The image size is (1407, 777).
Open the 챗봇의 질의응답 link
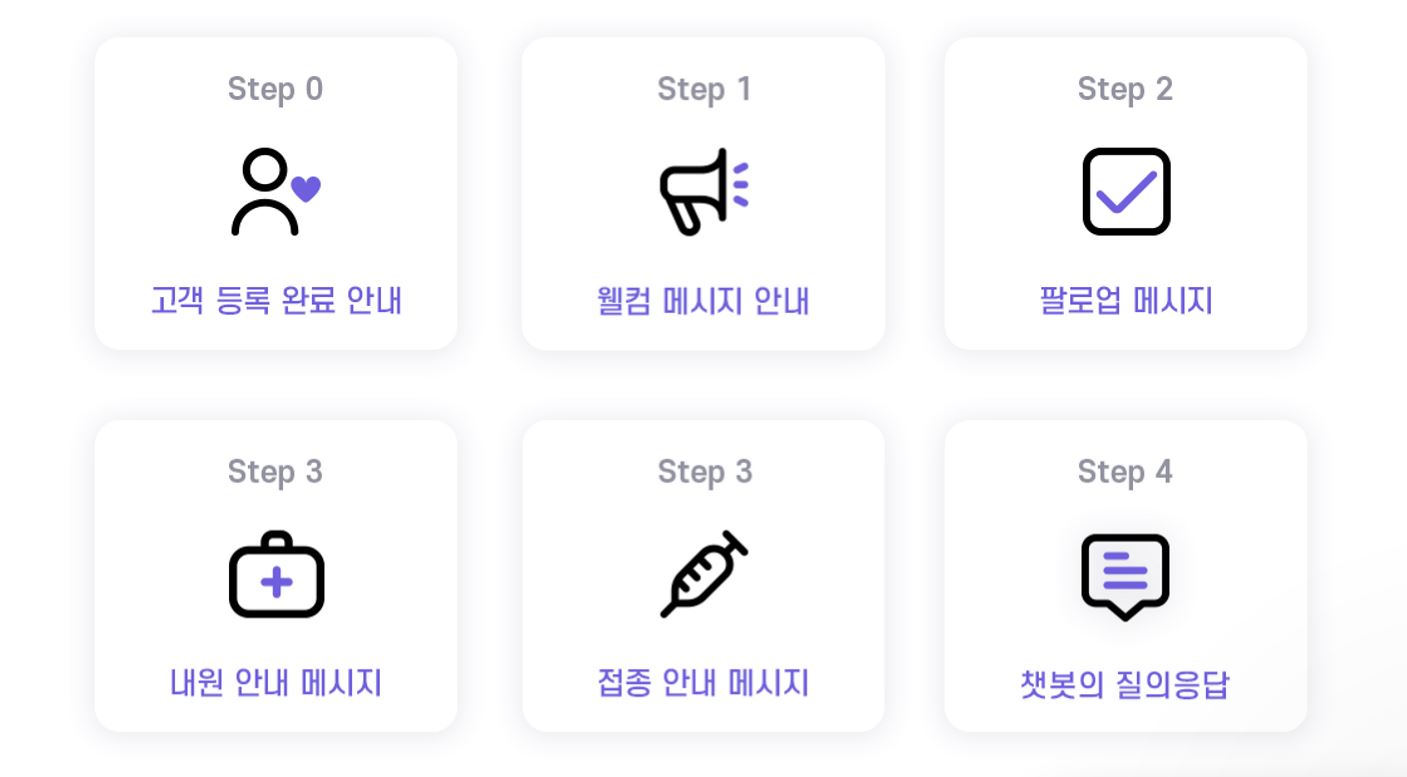click(x=1125, y=685)
